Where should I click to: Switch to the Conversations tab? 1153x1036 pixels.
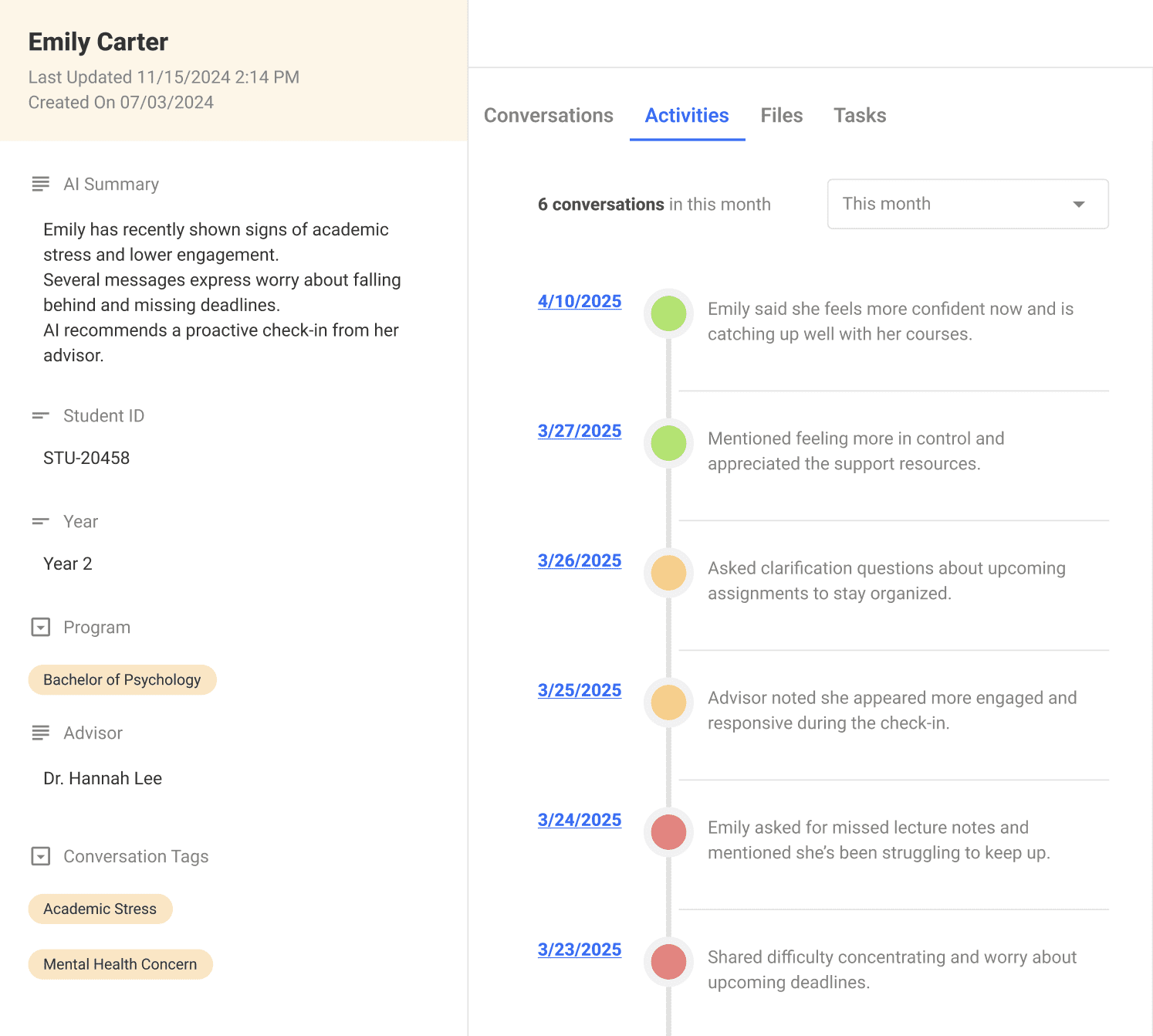548,116
